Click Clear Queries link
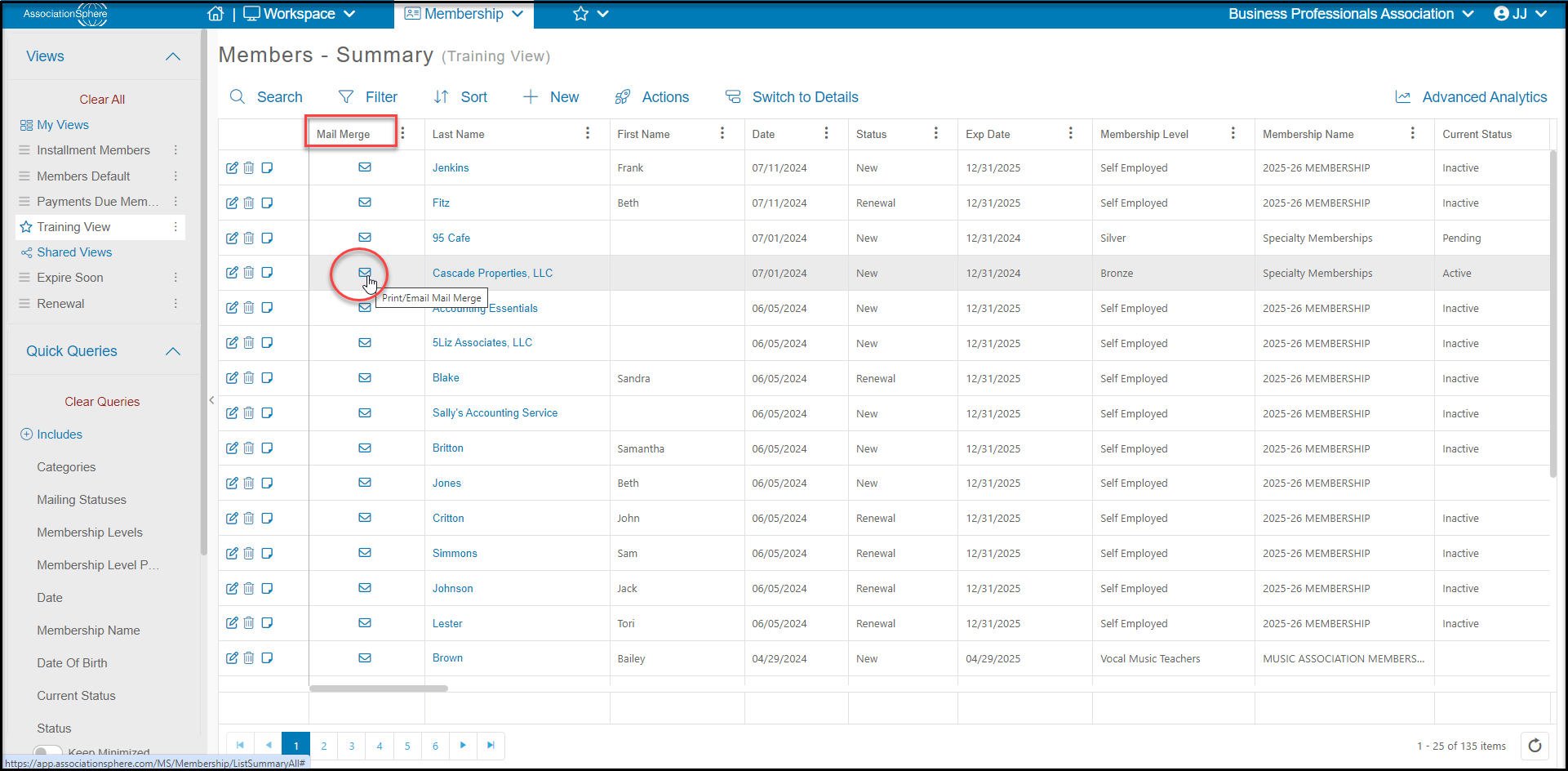 (x=102, y=402)
